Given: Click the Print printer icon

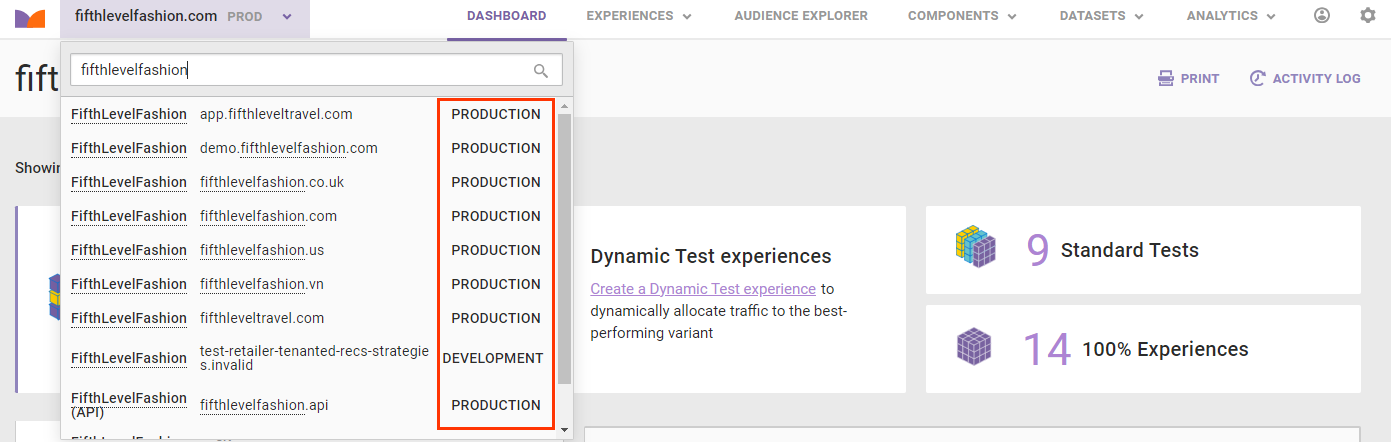Looking at the screenshot, I should [x=1165, y=79].
